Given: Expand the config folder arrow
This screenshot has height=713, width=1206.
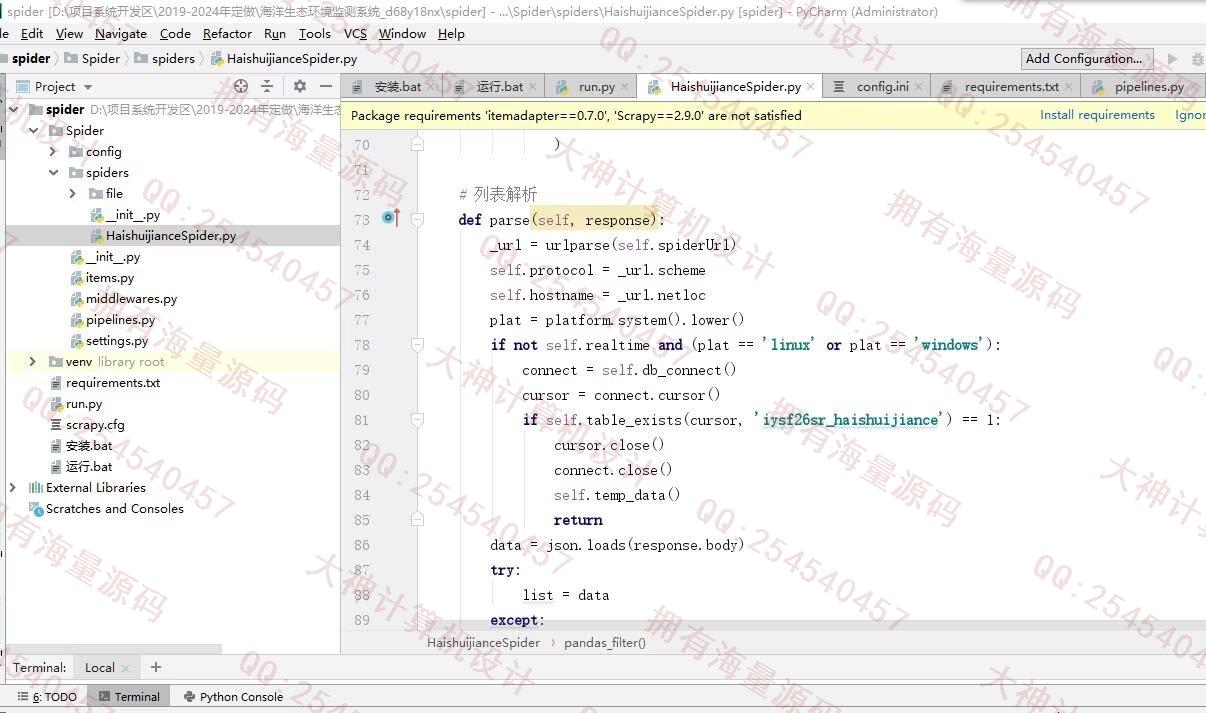Looking at the screenshot, I should 53,151.
